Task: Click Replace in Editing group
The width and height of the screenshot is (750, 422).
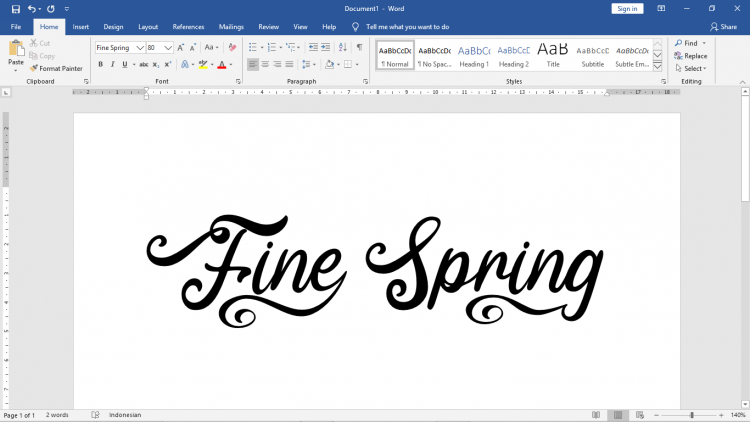Action: click(x=691, y=56)
